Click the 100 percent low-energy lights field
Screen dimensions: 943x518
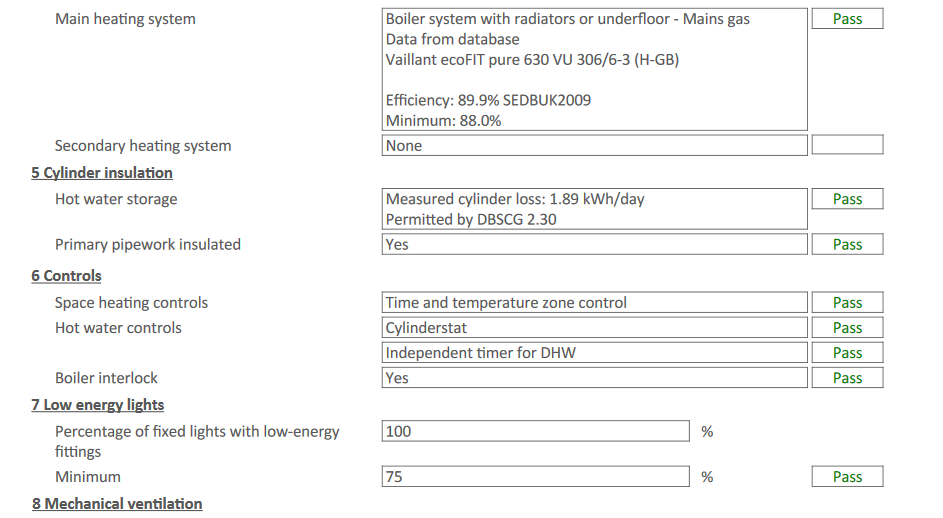535,431
